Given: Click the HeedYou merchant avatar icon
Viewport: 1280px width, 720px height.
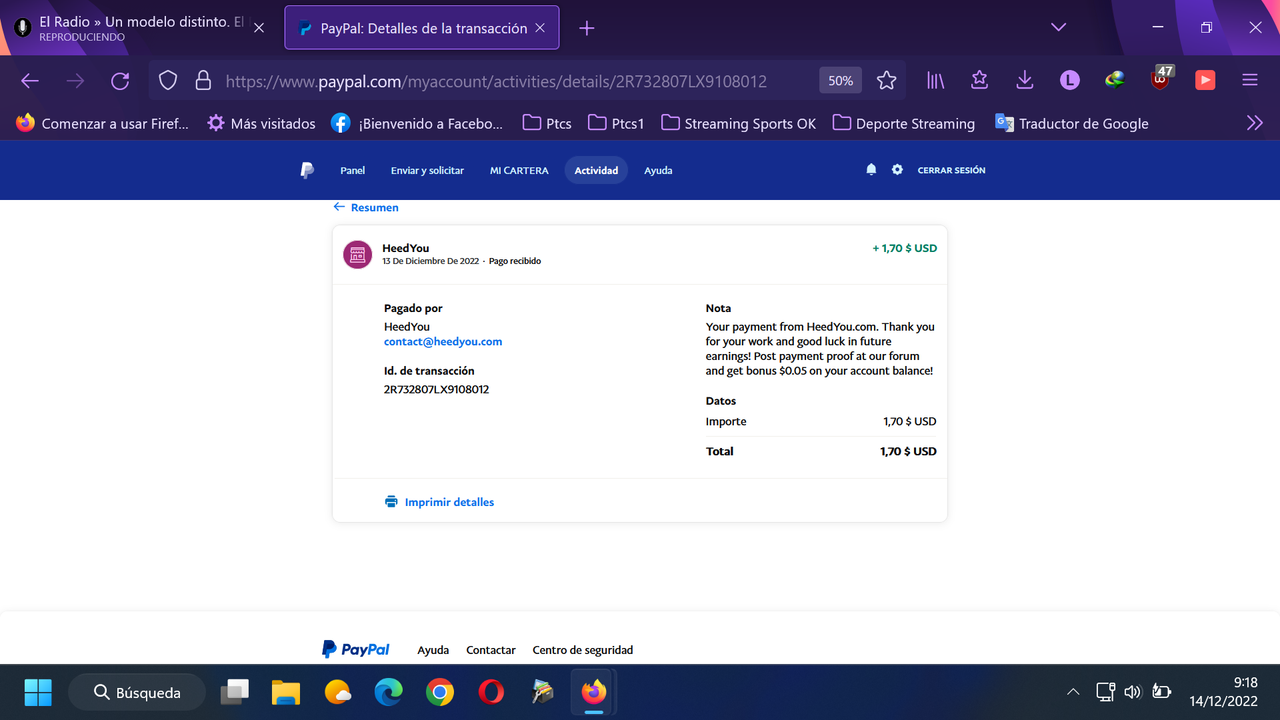Looking at the screenshot, I should 358,254.
